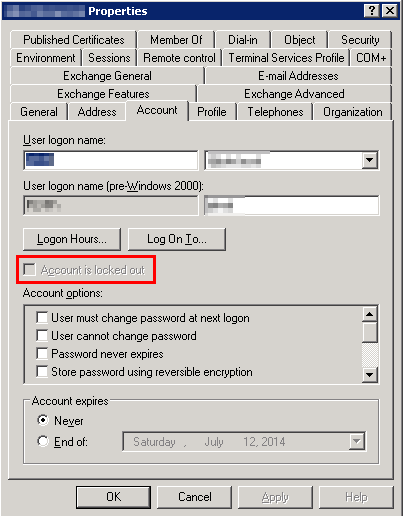
Task: Select the End of radio button
Action: tap(43, 441)
